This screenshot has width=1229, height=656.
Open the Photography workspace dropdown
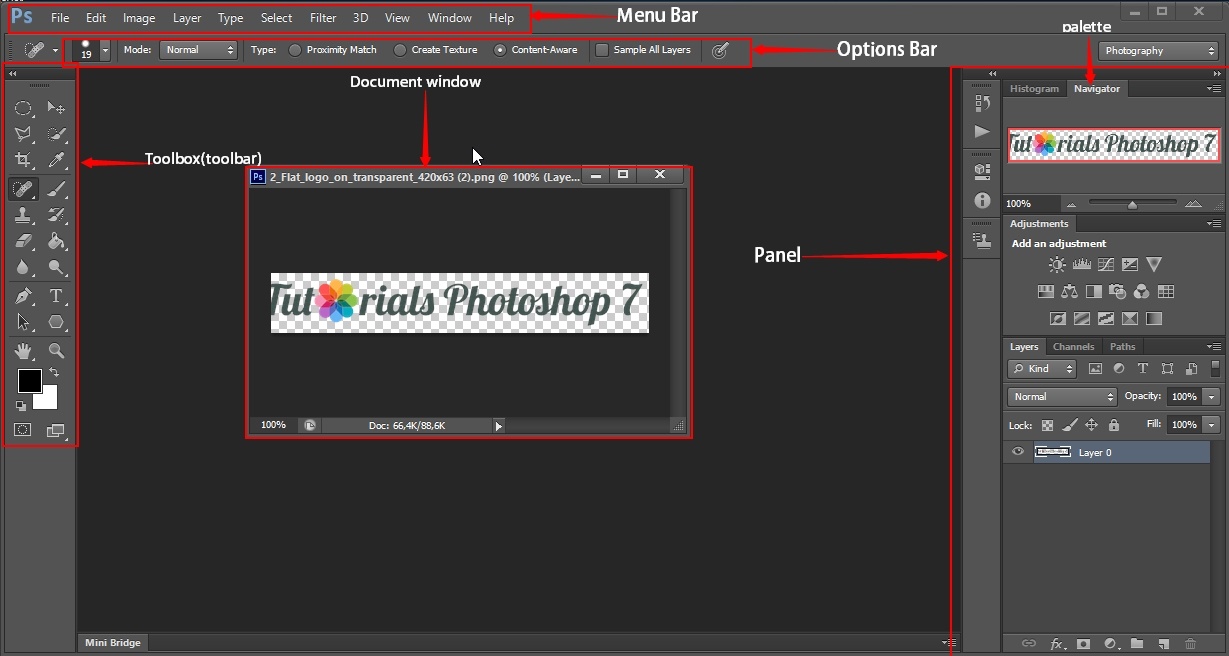coord(1157,51)
